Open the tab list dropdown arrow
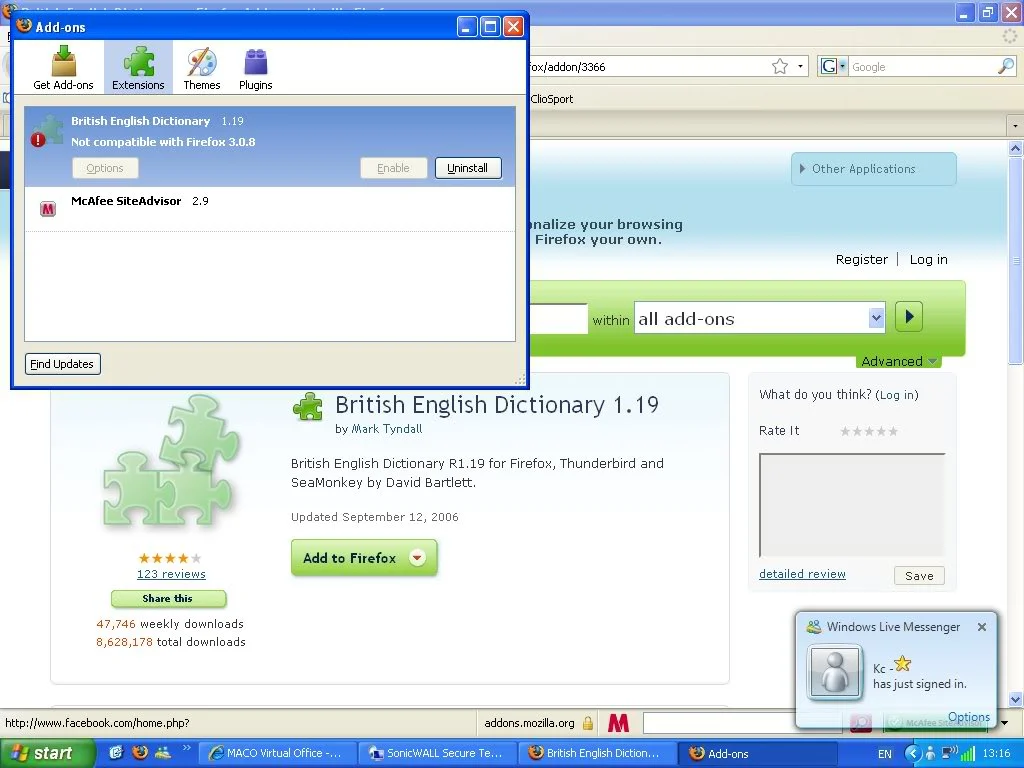1024x768 pixels. [x=1015, y=125]
